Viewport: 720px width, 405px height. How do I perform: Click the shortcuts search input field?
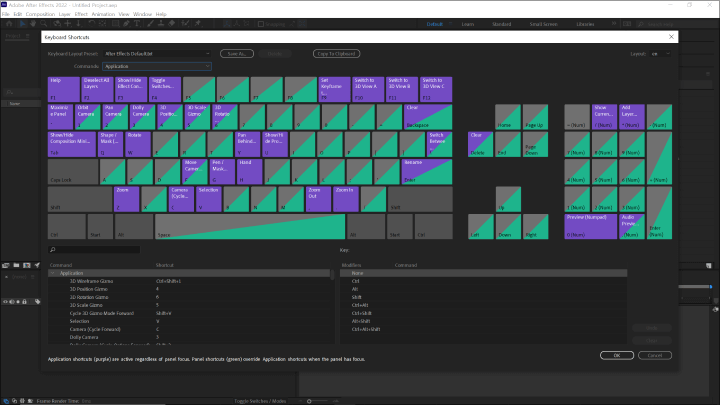(94, 250)
